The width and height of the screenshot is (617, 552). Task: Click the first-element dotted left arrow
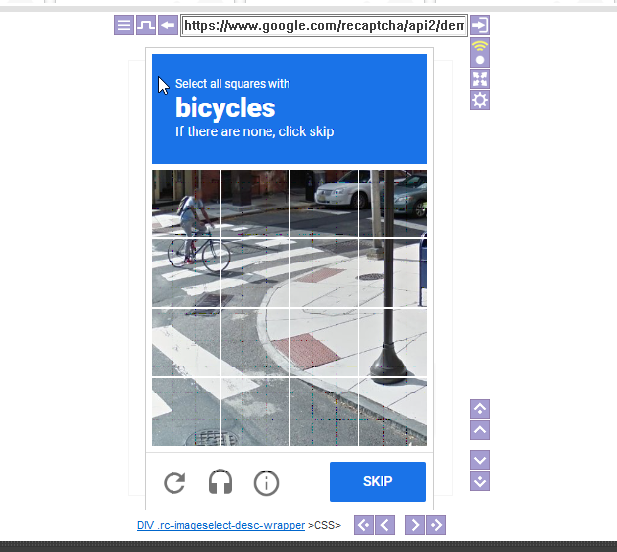[364, 525]
